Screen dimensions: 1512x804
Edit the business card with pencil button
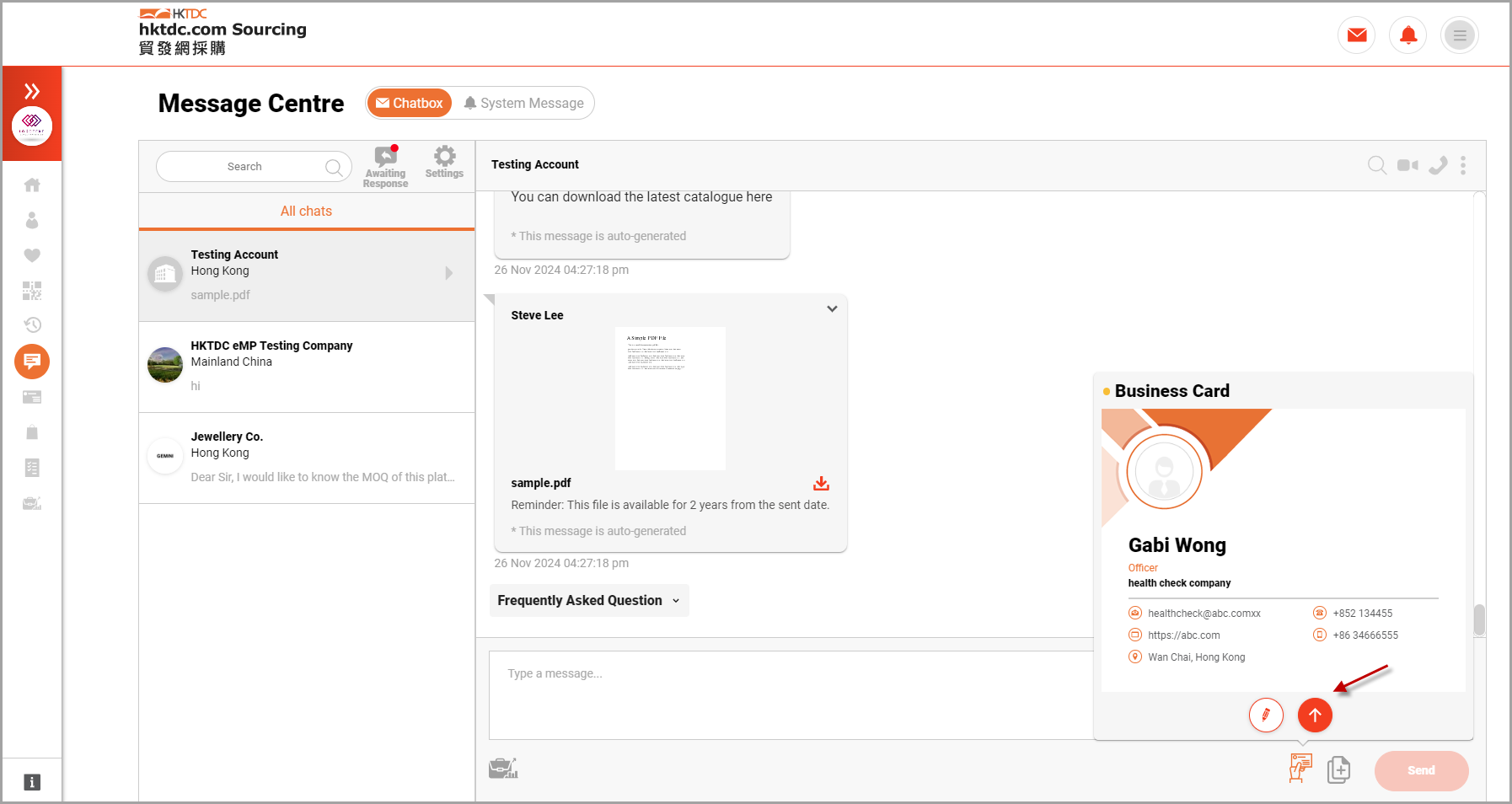[x=1266, y=715]
